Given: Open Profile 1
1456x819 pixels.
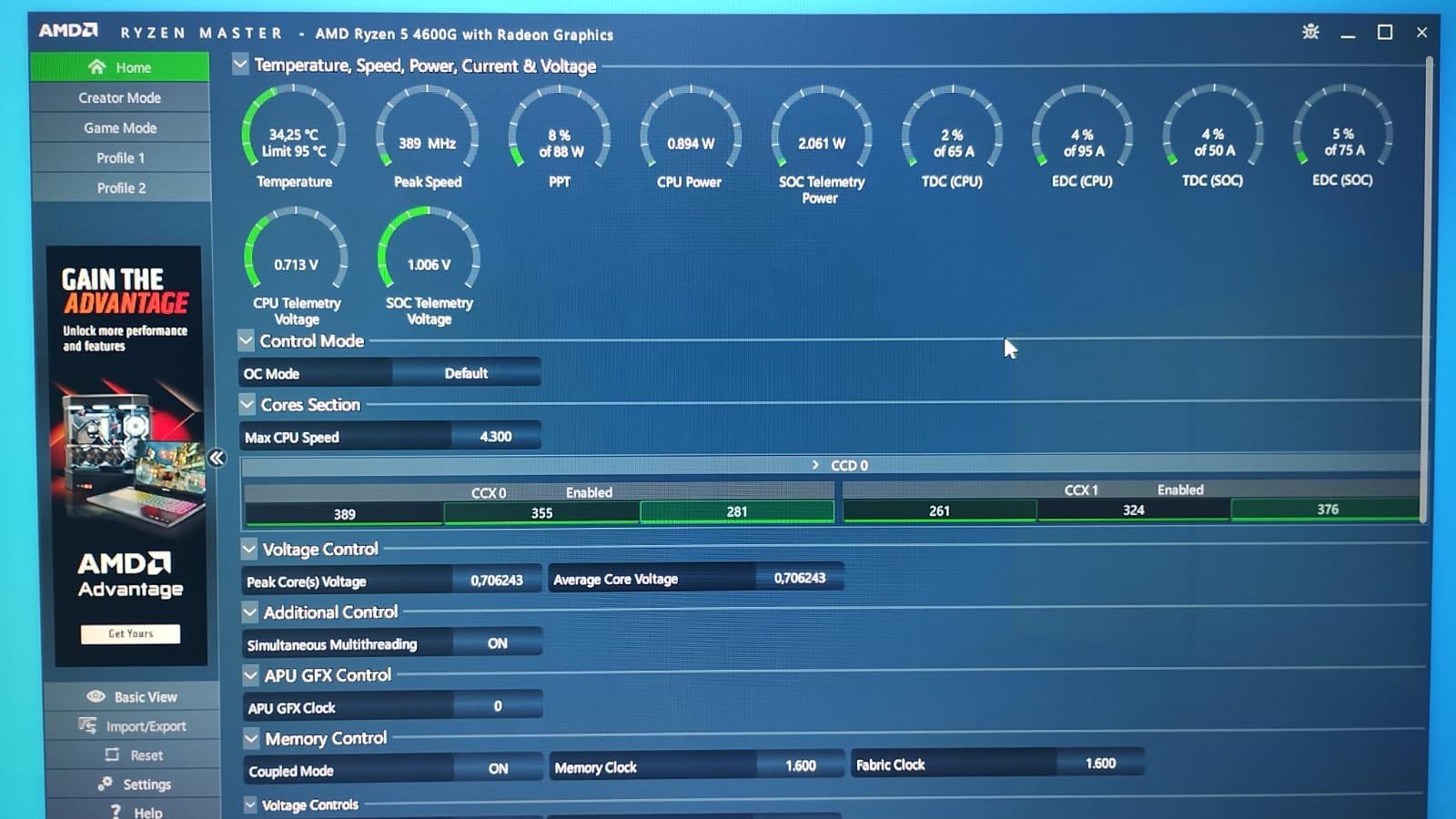Looking at the screenshot, I should pyautogui.click(x=121, y=157).
